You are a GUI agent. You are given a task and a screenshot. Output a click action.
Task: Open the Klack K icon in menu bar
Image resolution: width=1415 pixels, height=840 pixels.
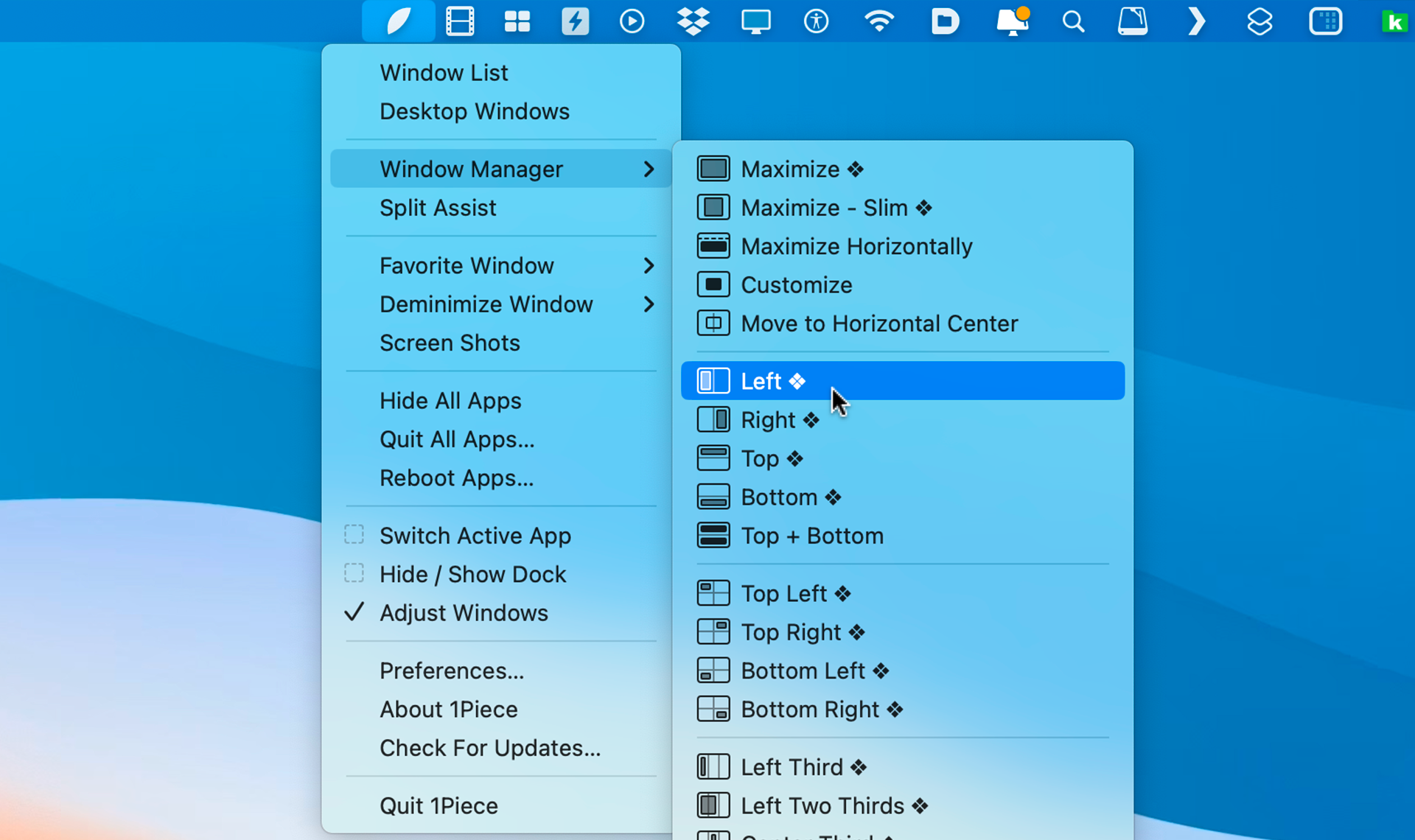(1395, 21)
